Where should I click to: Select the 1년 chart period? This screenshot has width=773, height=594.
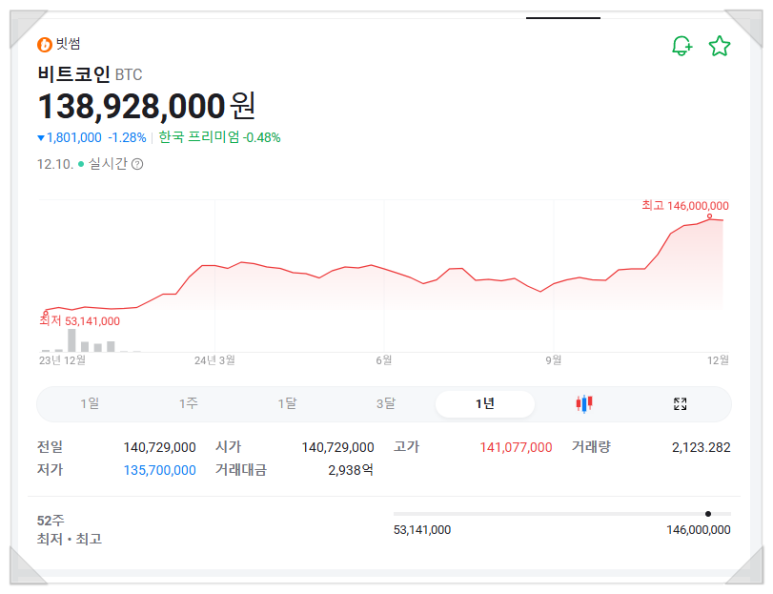tap(485, 404)
